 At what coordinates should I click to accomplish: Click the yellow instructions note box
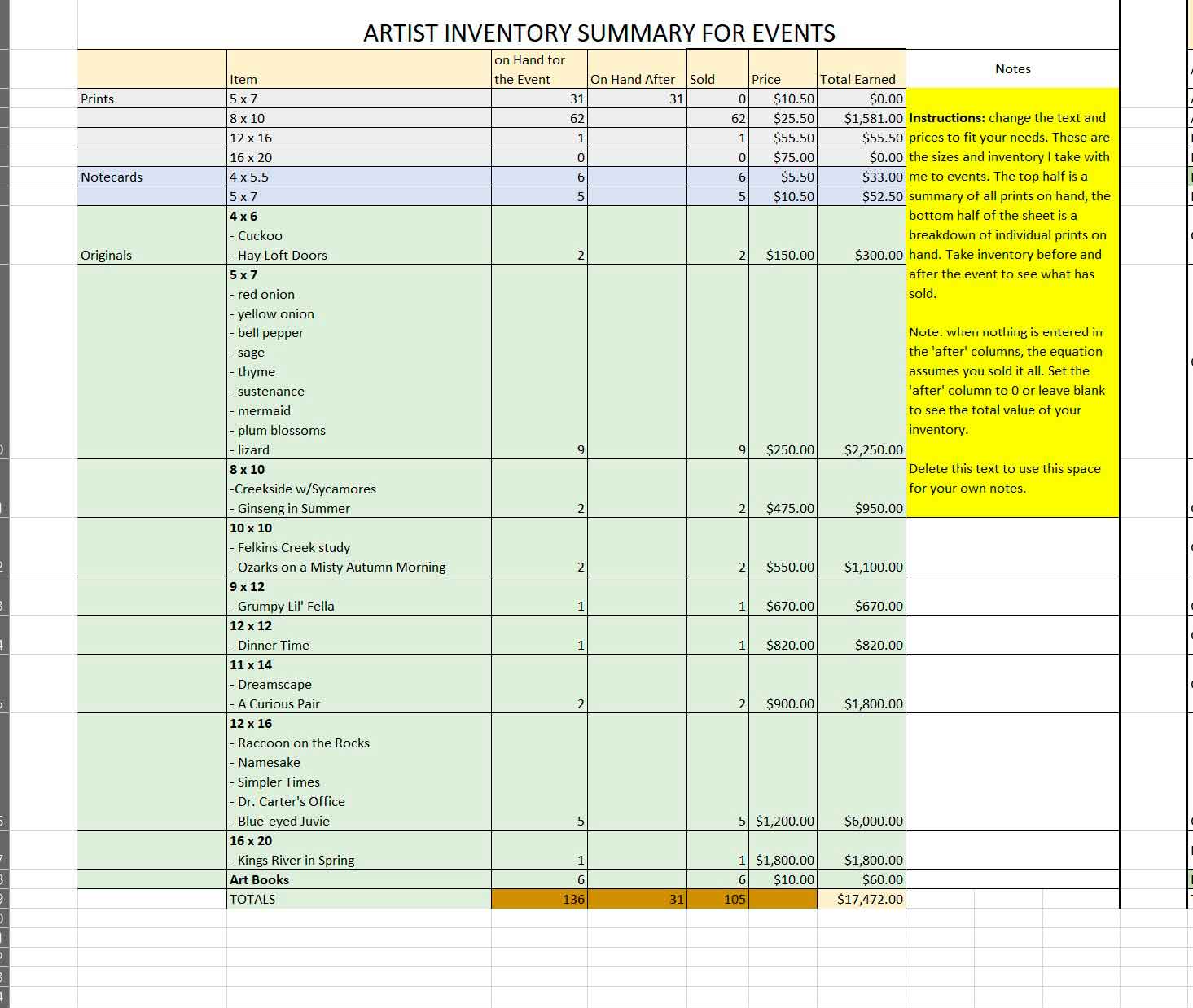point(1012,303)
